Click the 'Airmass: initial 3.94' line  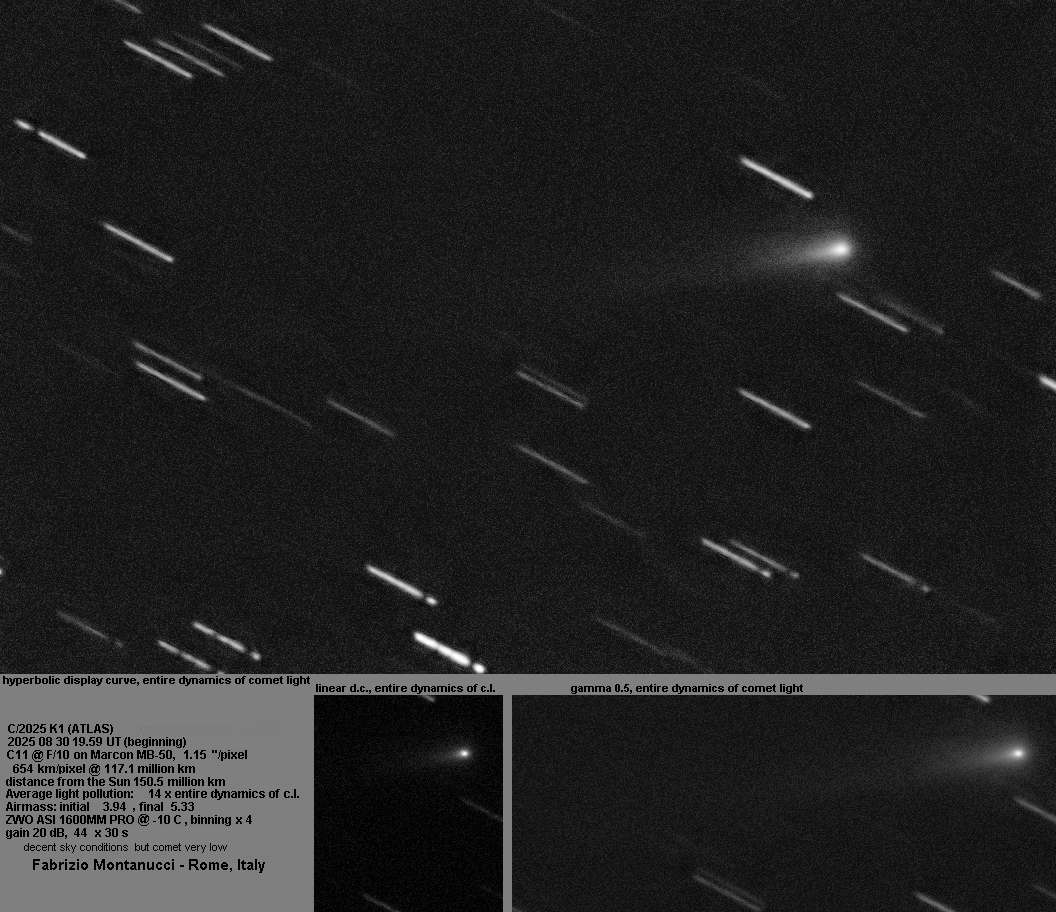[99, 806]
